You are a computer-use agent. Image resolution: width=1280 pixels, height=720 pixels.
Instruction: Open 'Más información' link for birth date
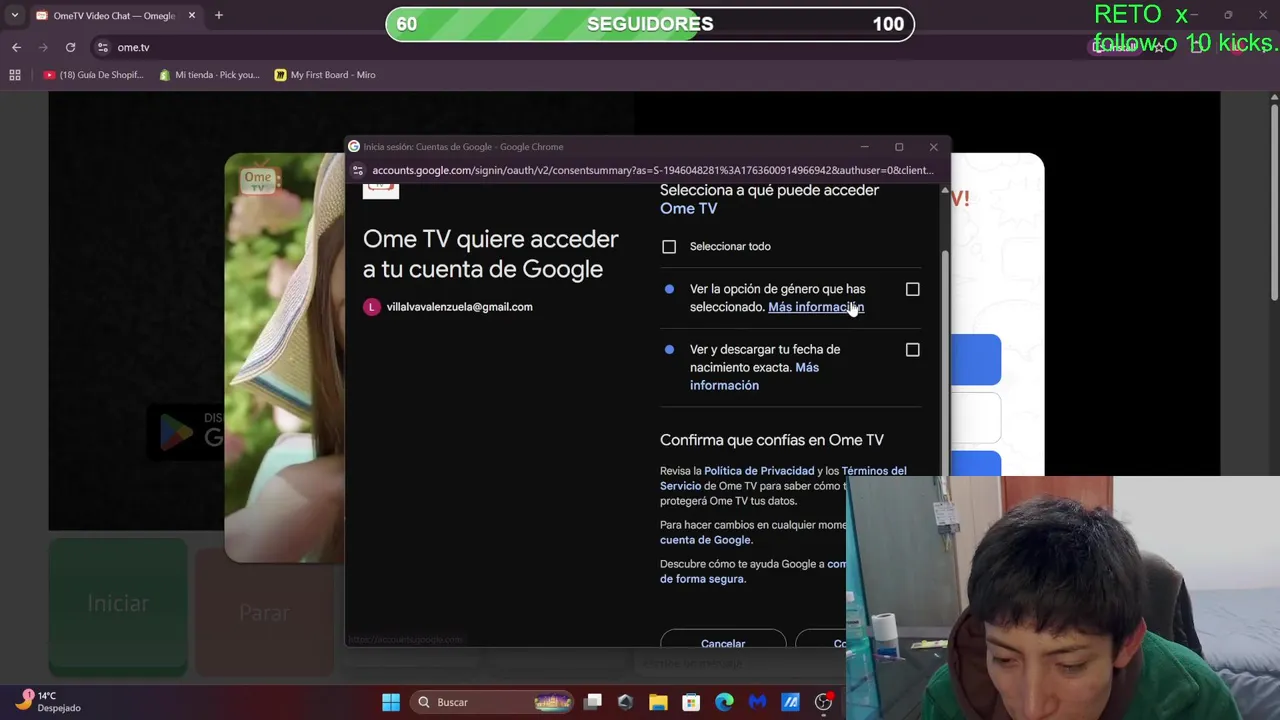click(754, 376)
